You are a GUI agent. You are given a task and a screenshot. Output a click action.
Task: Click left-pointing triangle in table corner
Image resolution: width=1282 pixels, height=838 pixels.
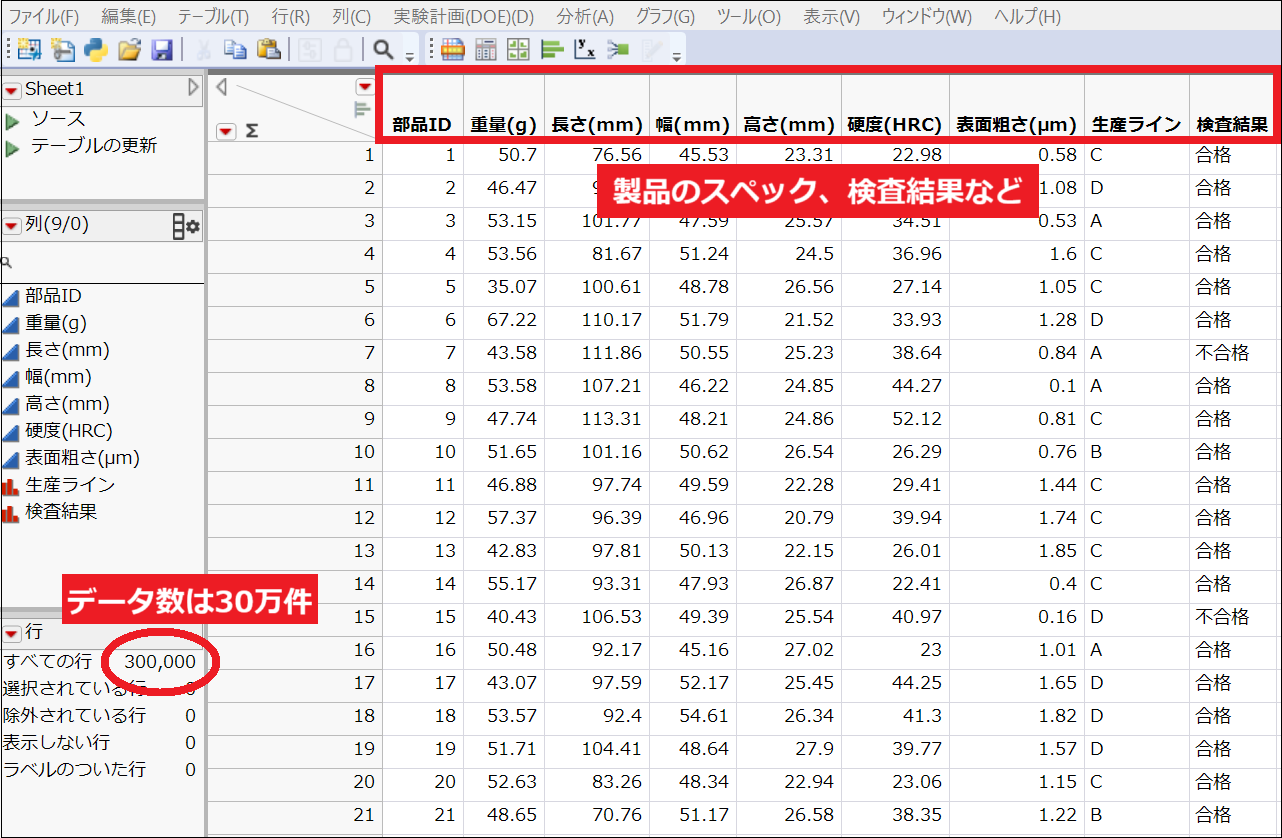[221, 87]
